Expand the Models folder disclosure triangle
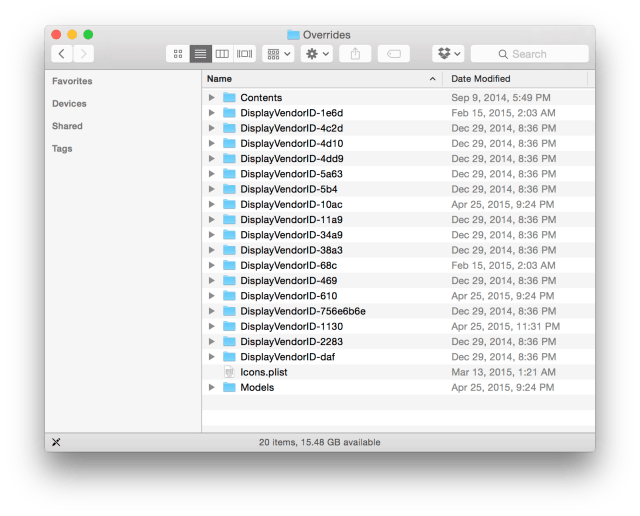Image resolution: width=640 pixels, height=516 pixels. coord(211,387)
